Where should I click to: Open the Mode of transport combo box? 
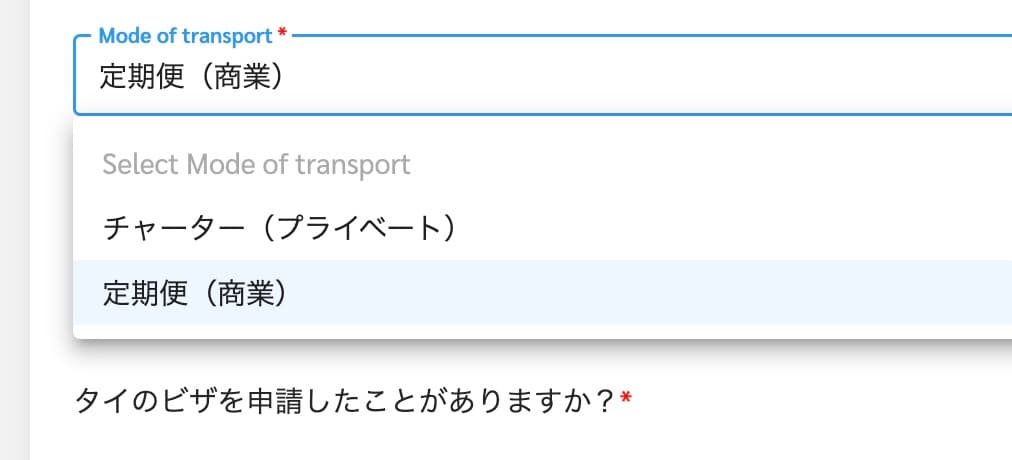pyautogui.click(x=542, y=75)
